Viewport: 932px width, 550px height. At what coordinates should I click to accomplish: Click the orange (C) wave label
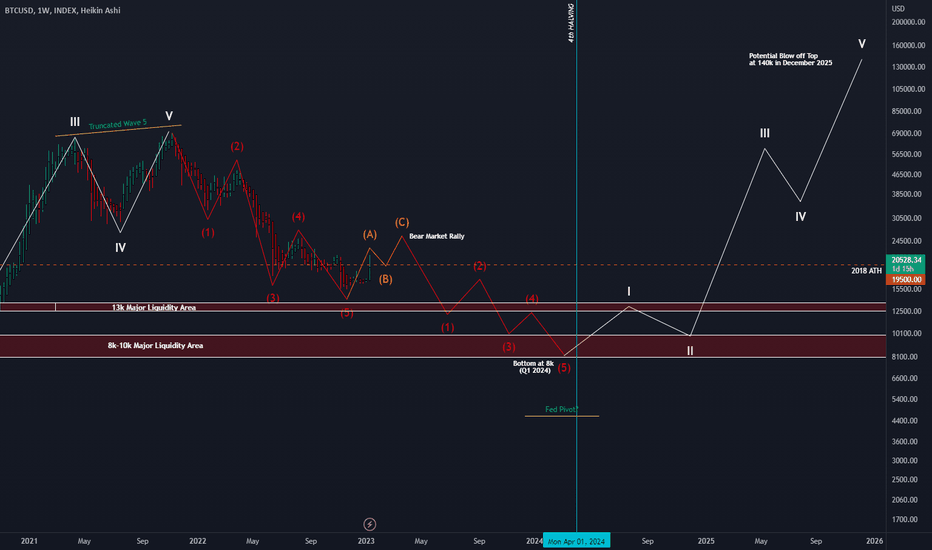(402, 222)
